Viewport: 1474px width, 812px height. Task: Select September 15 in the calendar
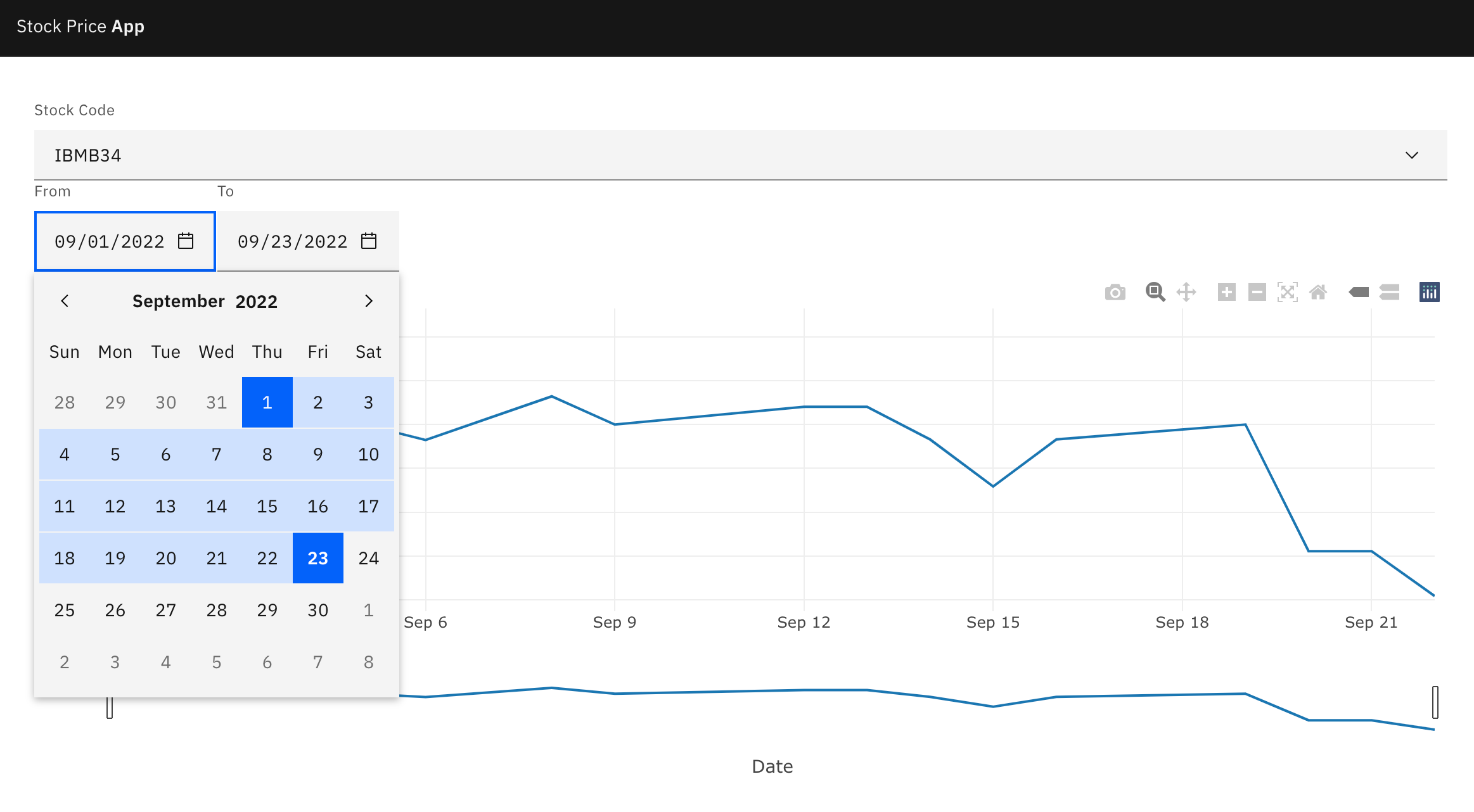(267, 506)
